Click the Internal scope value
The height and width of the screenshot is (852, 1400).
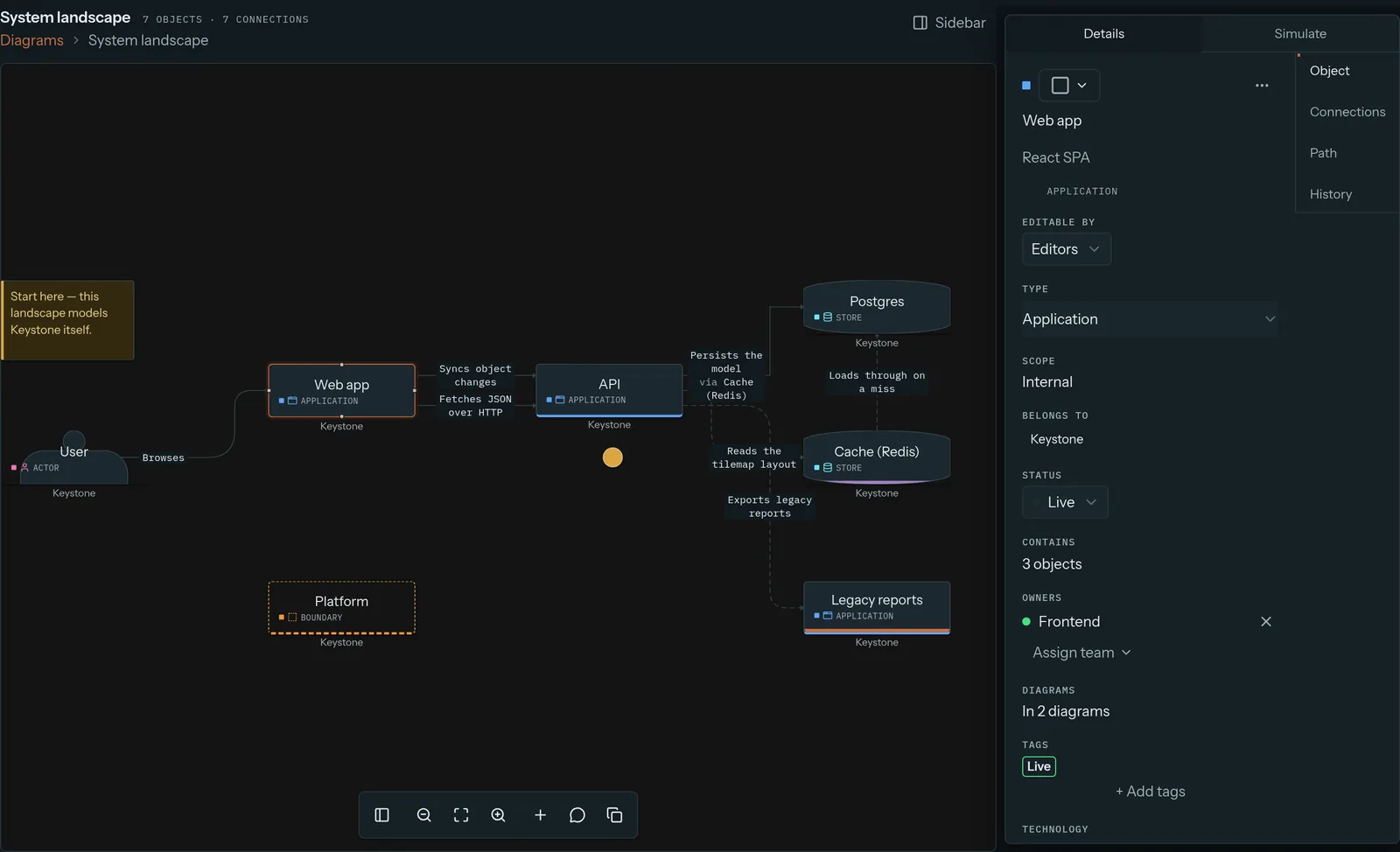coord(1047,382)
